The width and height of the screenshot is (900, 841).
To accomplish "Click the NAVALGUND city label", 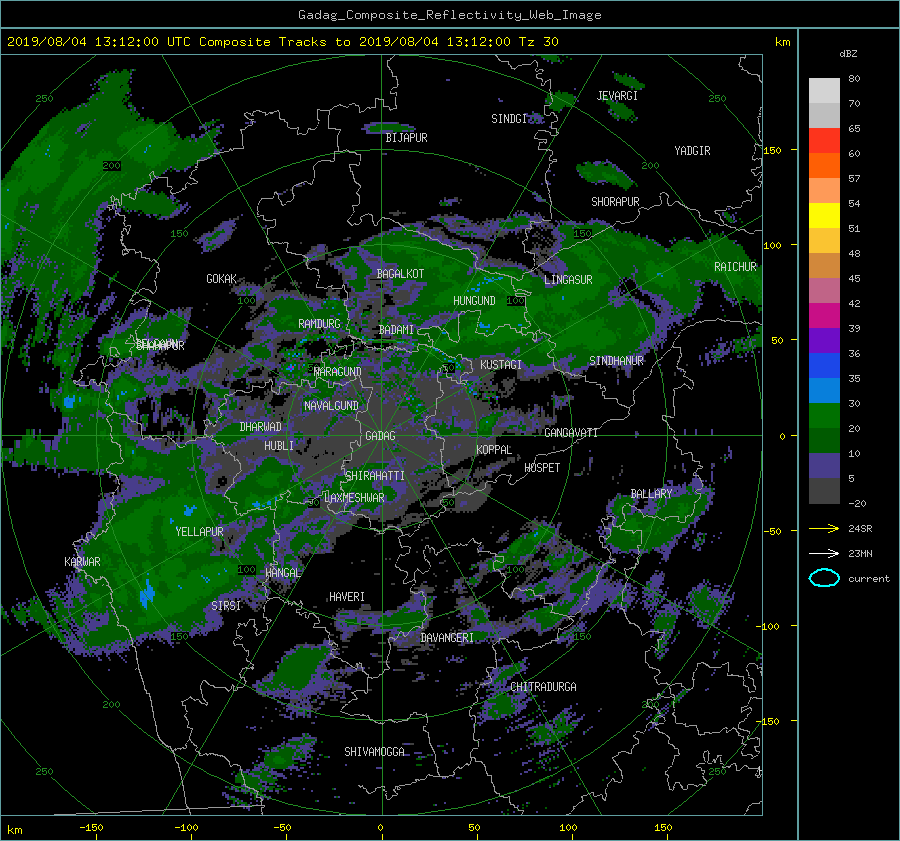I will pyautogui.click(x=331, y=405).
